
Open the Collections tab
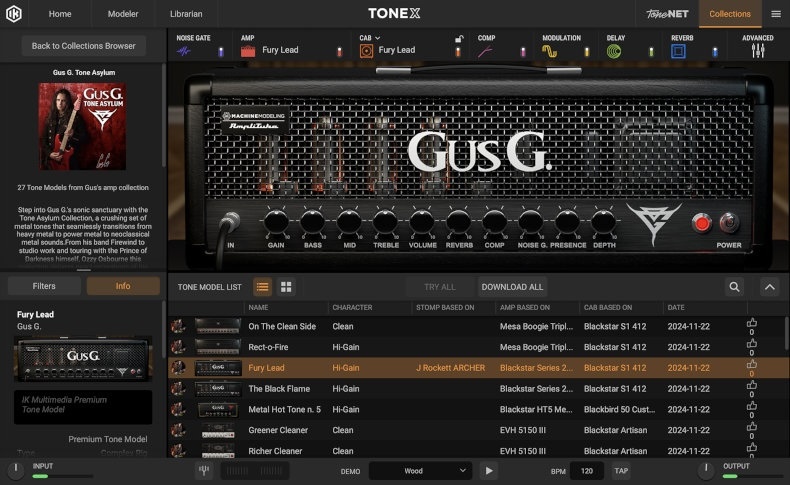coord(730,14)
